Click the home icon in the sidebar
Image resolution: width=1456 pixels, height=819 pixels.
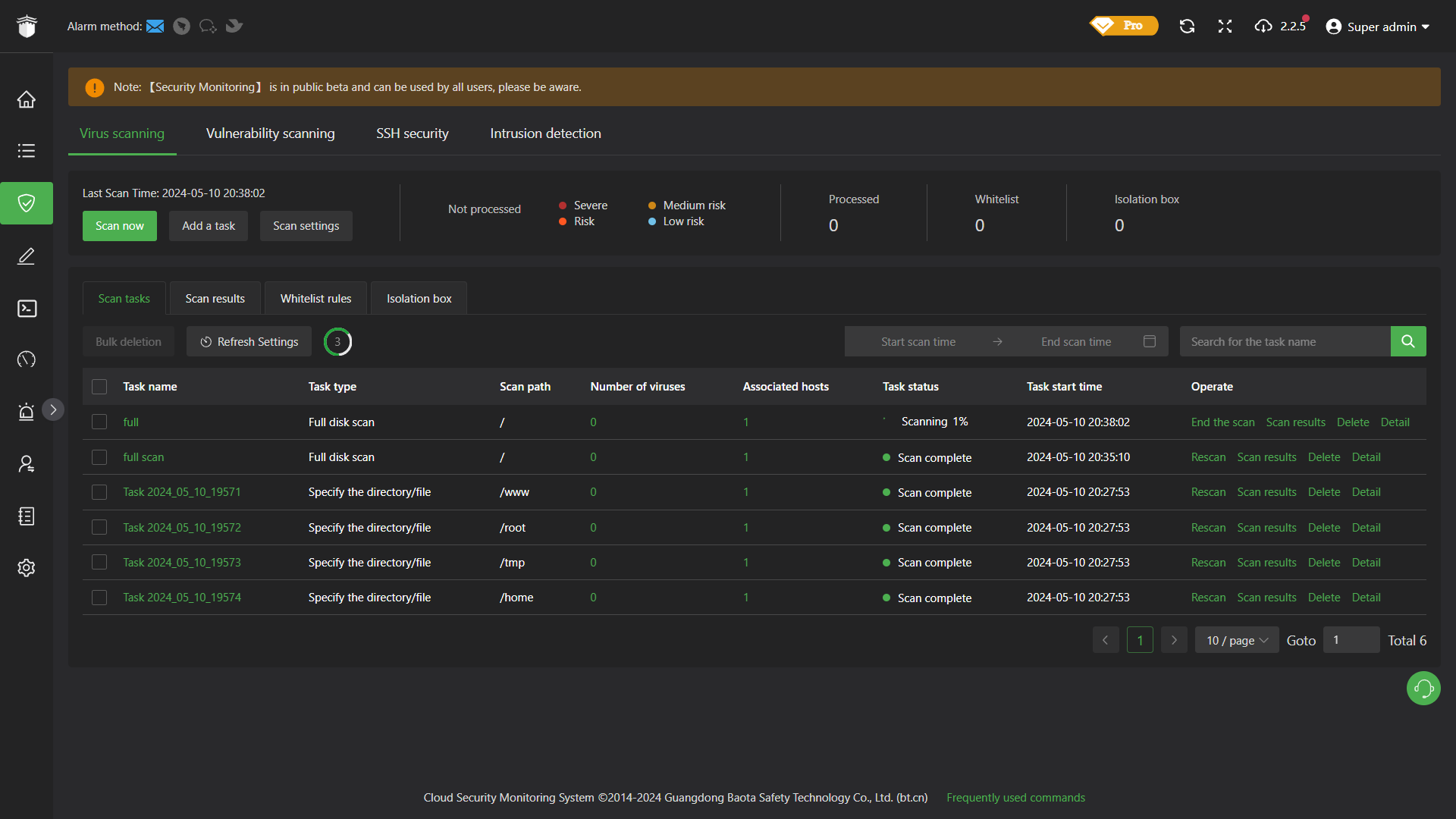27,99
